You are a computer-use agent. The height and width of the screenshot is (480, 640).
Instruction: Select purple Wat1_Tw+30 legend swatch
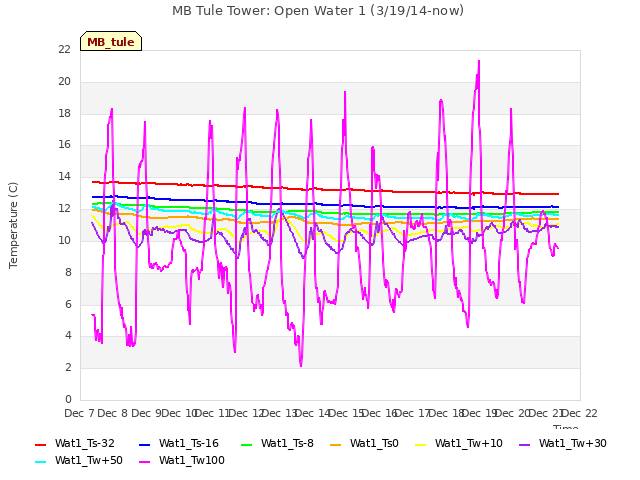click(524, 444)
